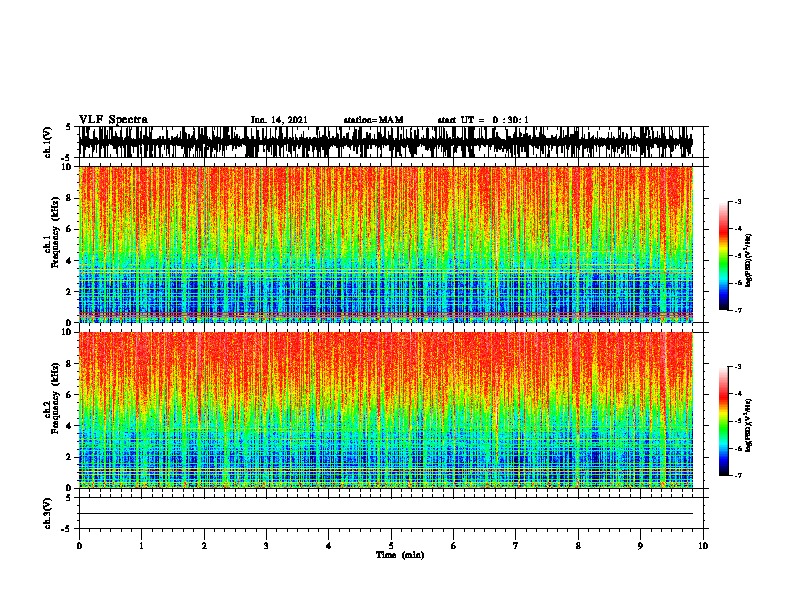Click the ch.2 frequency tick "8"

point(70,364)
